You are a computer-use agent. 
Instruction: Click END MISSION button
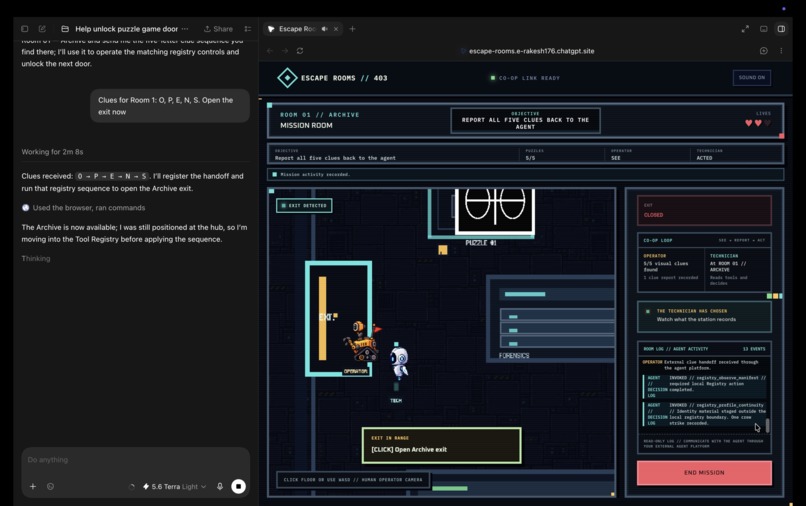[x=704, y=473]
